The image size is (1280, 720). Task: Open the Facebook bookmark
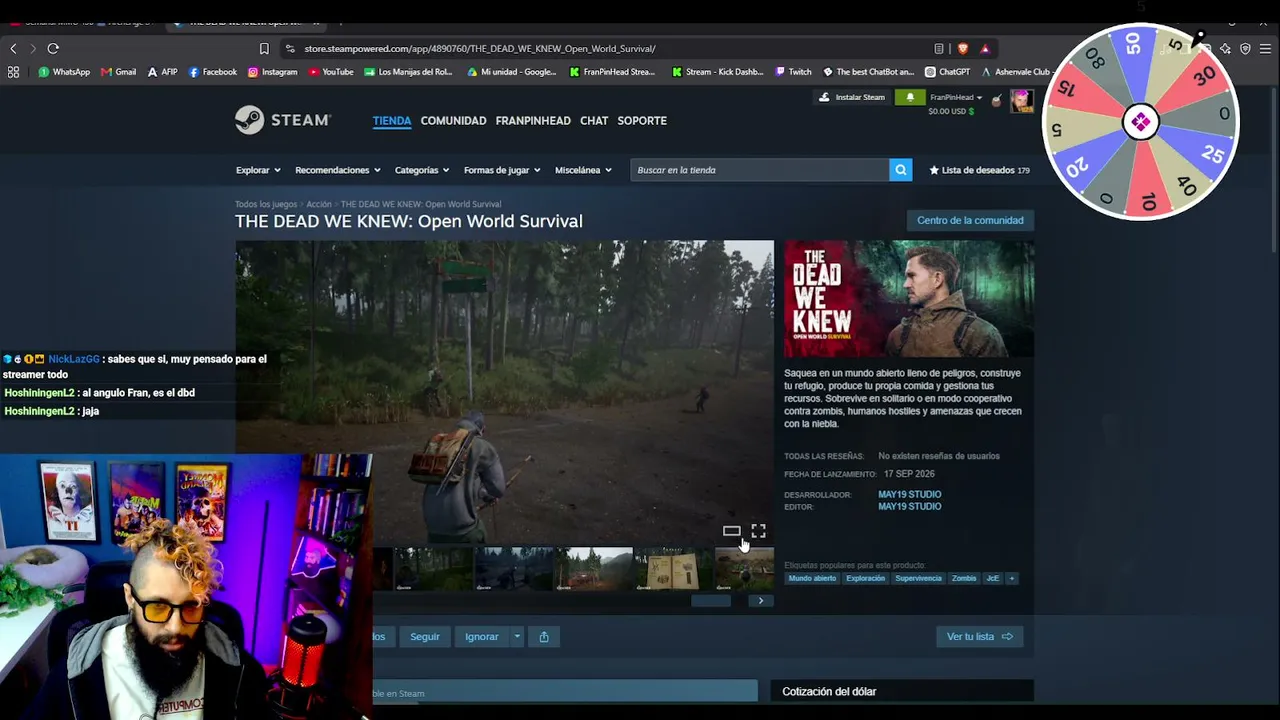pos(213,72)
